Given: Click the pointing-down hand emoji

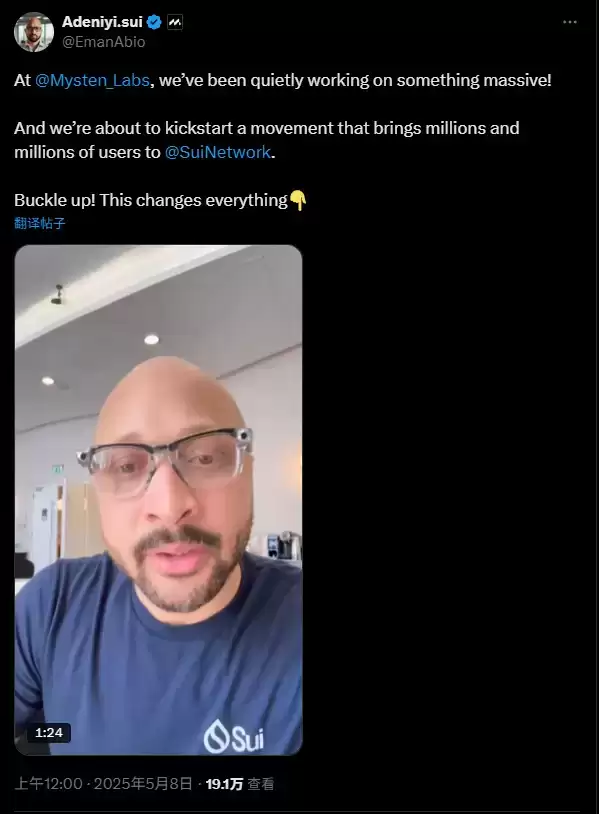Looking at the screenshot, I should coord(298,200).
